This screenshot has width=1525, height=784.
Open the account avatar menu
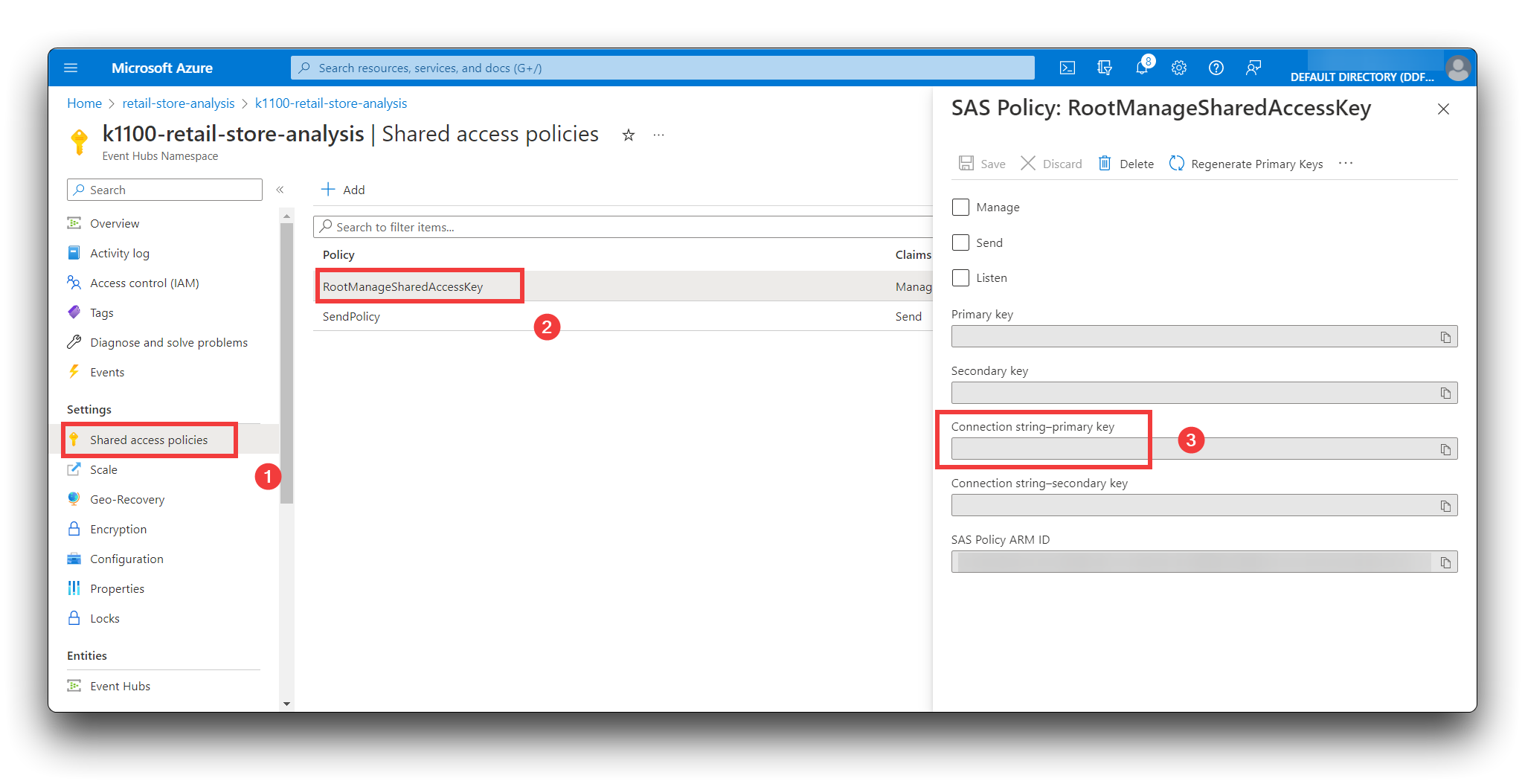(1457, 68)
